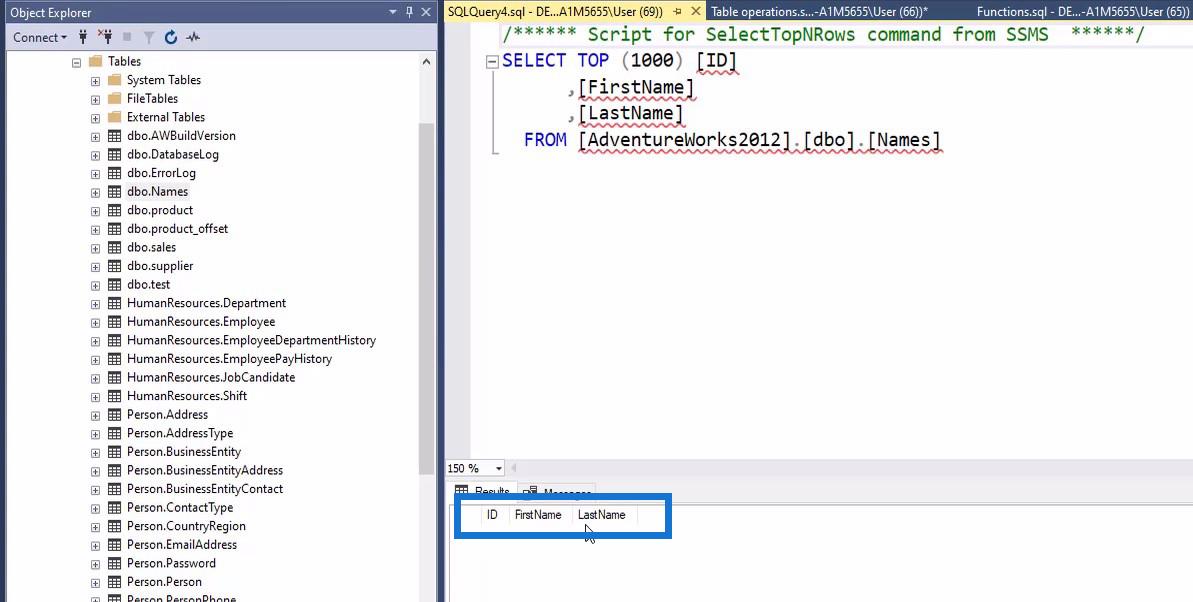Viewport: 1193px width, 602px height.
Task: Open the Connect dropdown menu
Action: click(x=40, y=37)
